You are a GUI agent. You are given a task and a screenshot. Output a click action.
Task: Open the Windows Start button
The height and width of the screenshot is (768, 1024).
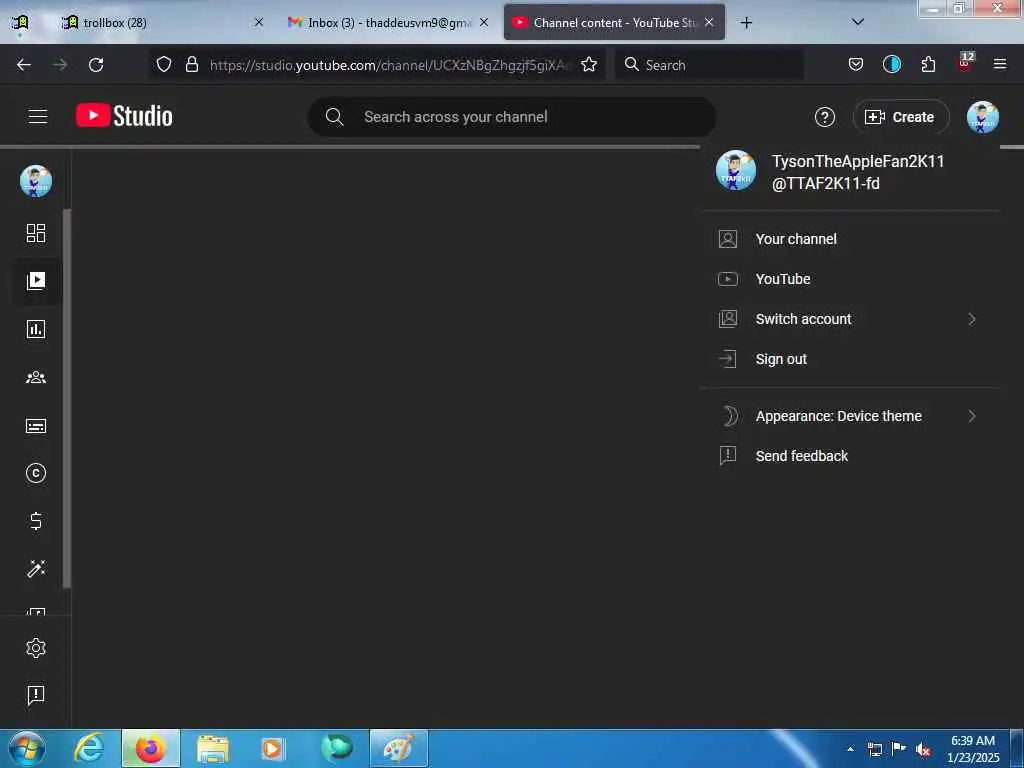27,748
